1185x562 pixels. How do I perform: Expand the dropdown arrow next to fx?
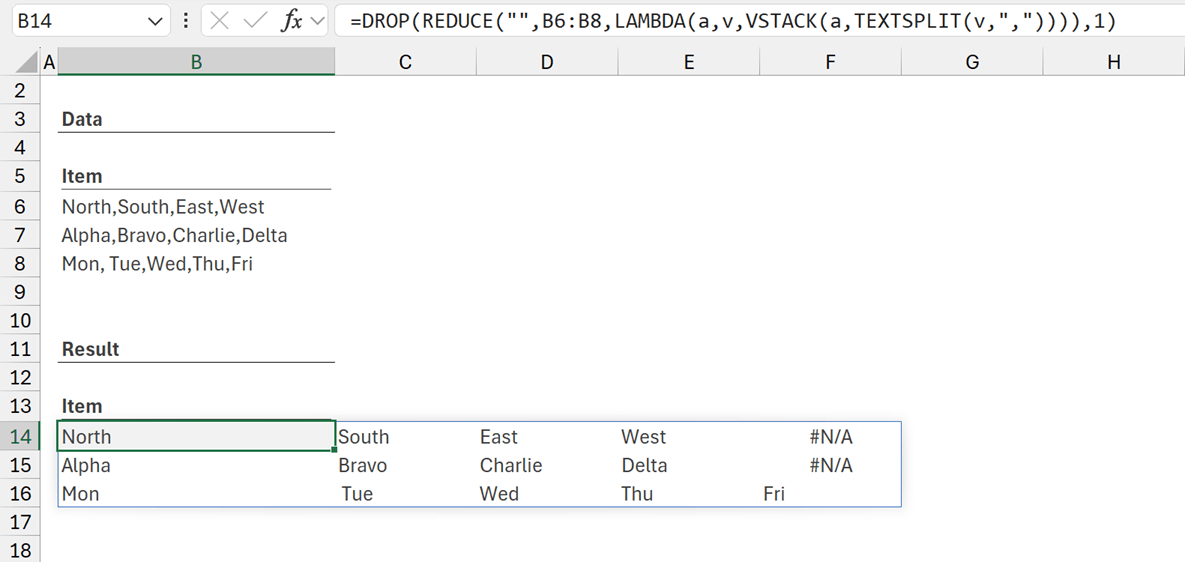(318, 21)
